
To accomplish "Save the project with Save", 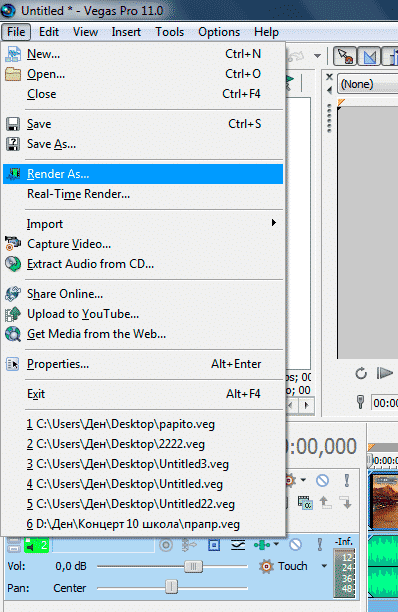I will pos(143,124).
